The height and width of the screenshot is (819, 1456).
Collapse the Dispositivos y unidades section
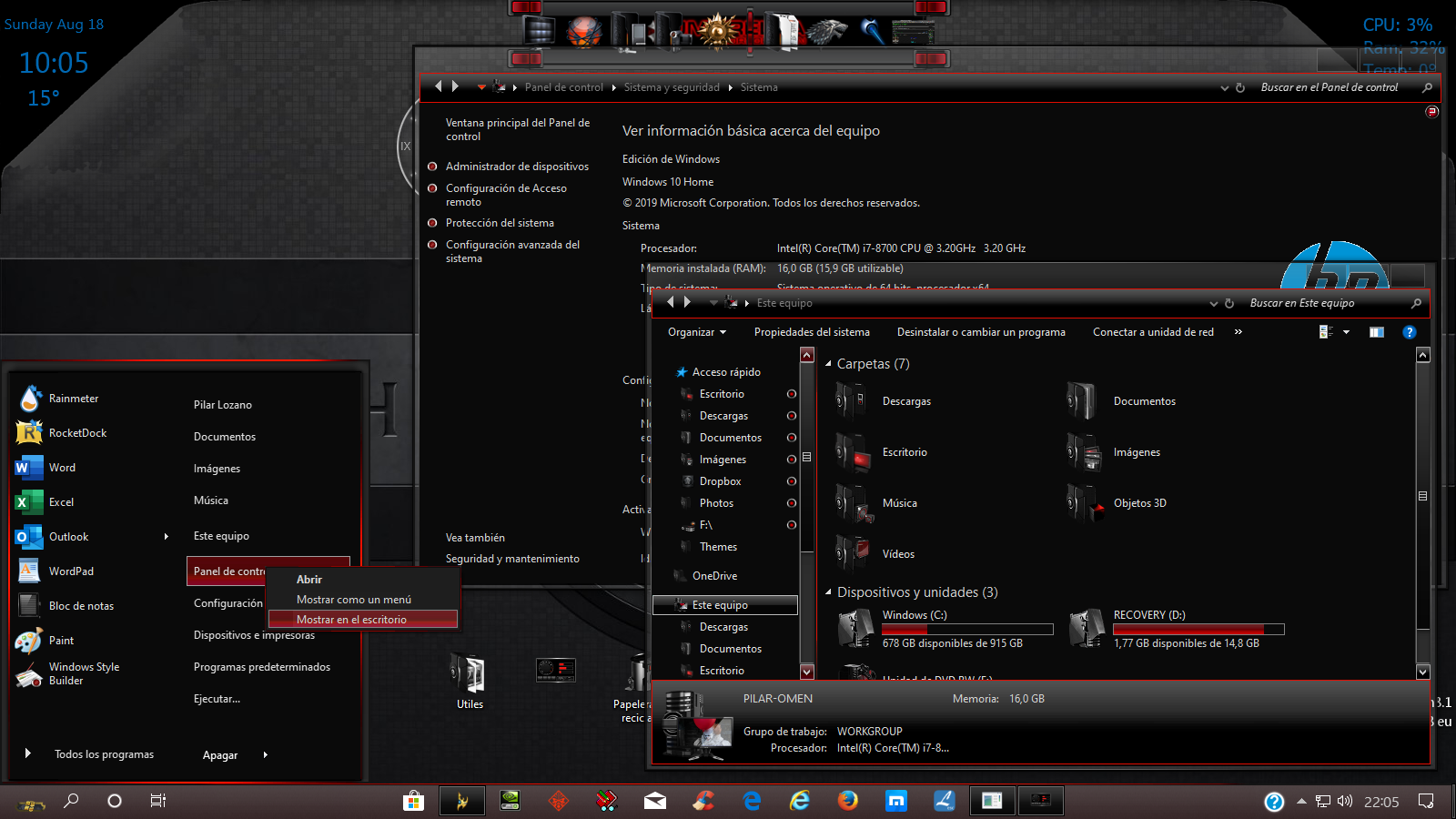tap(826, 591)
